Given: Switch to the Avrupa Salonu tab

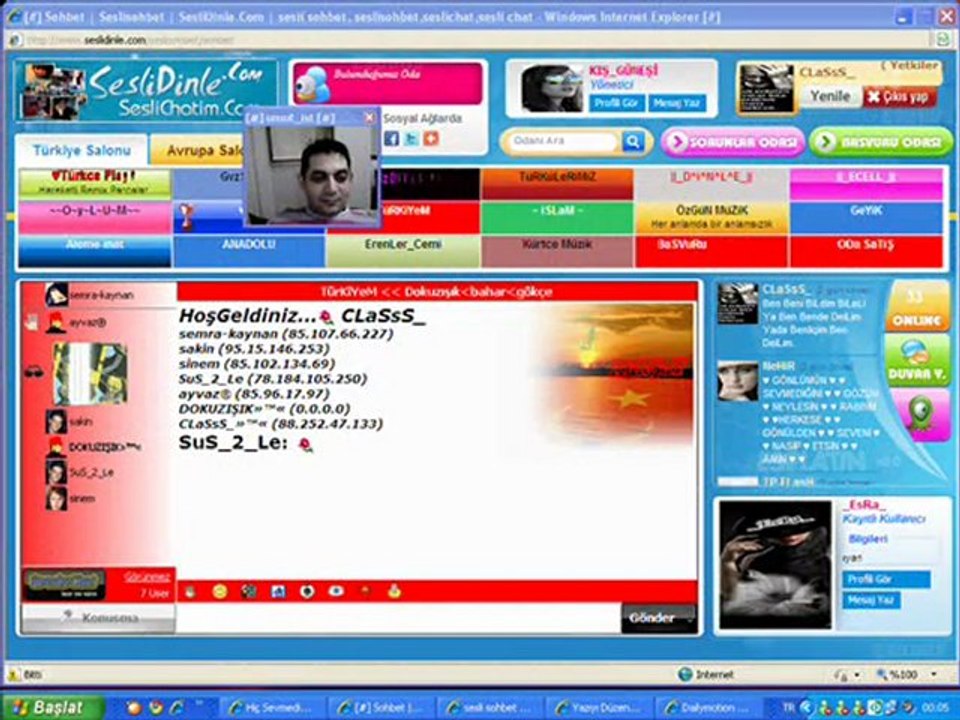Looking at the screenshot, I should point(204,151).
